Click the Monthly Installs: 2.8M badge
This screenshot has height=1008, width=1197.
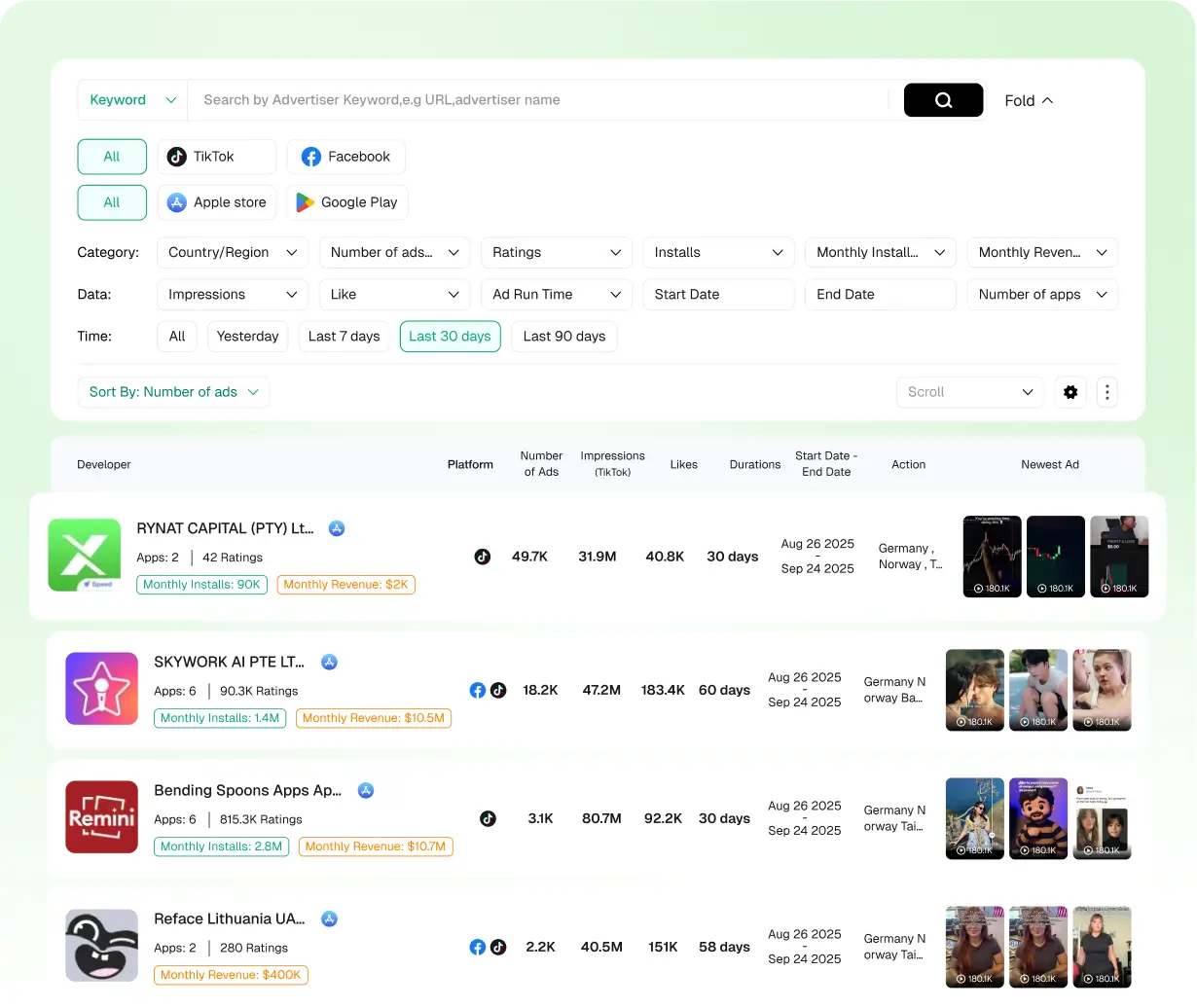pyautogui.click(x=221, y=846)
